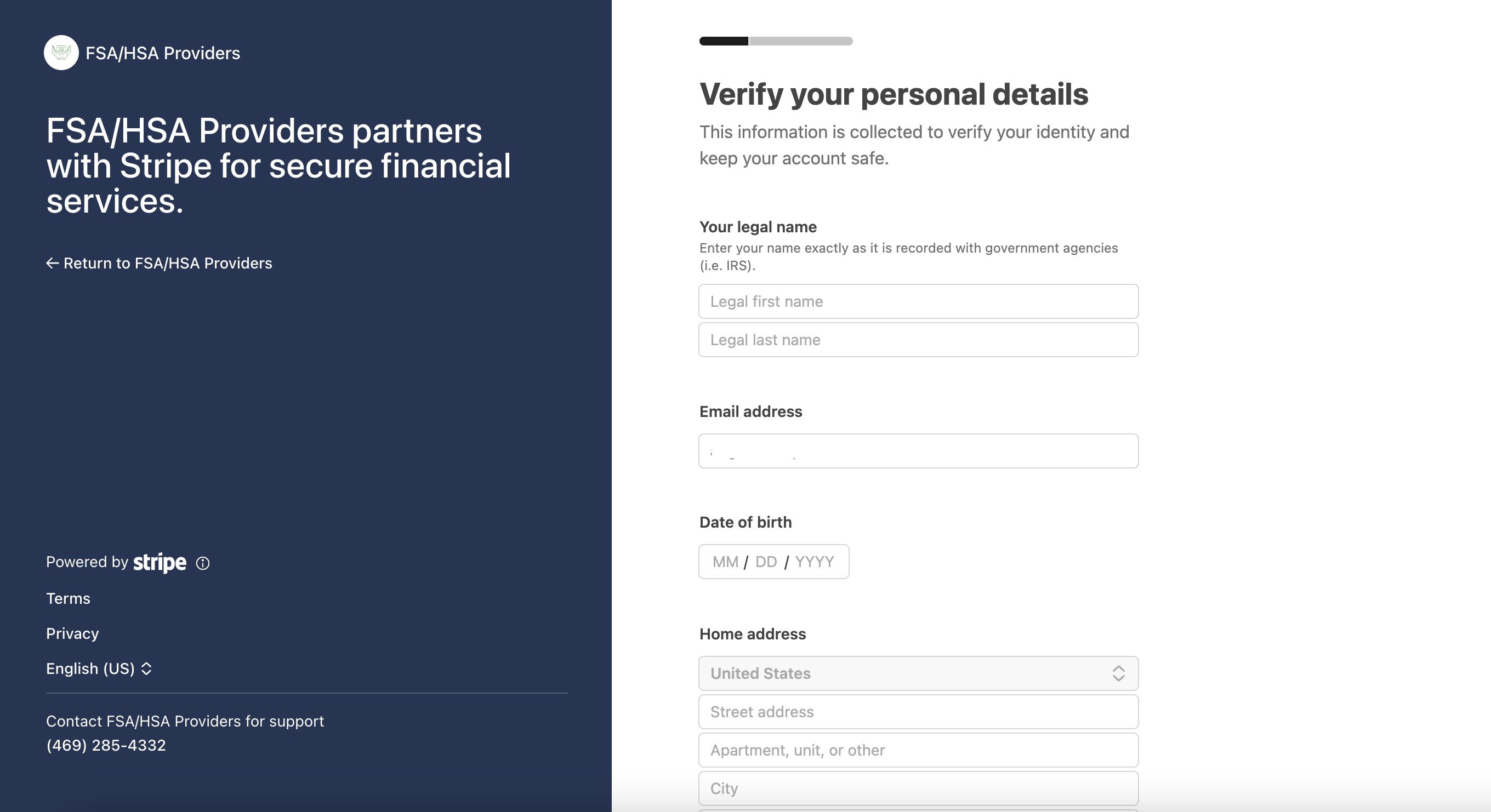The width and height of the screenshot is (1491, 812).
Task: Click the up-down chevron in country field
Action: tap(1118, 673)
